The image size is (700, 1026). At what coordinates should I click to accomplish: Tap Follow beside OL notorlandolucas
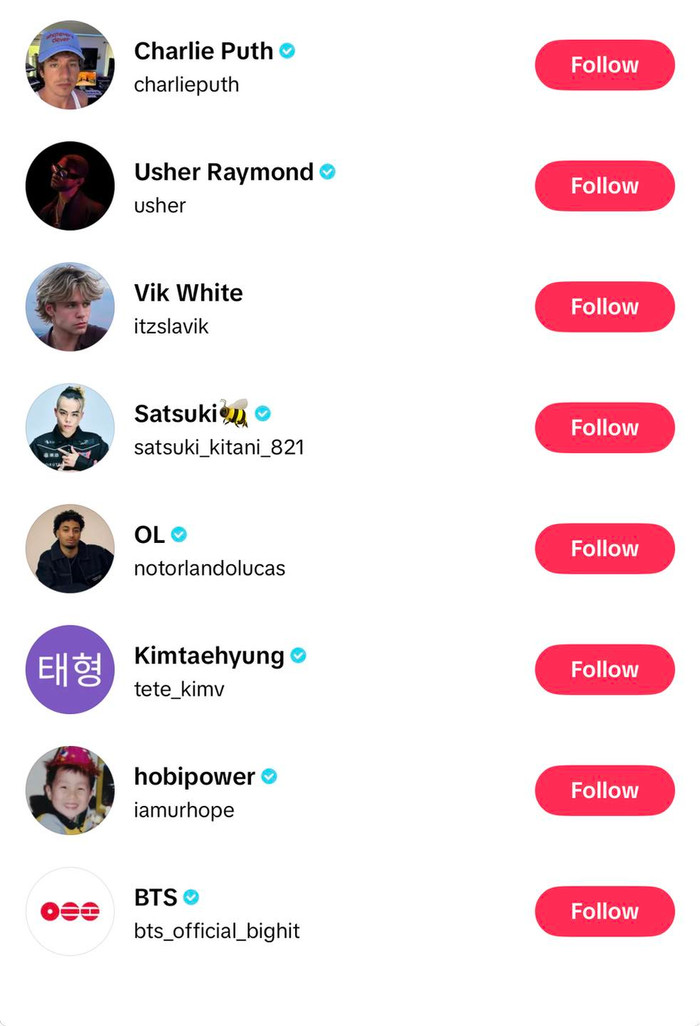604,549
